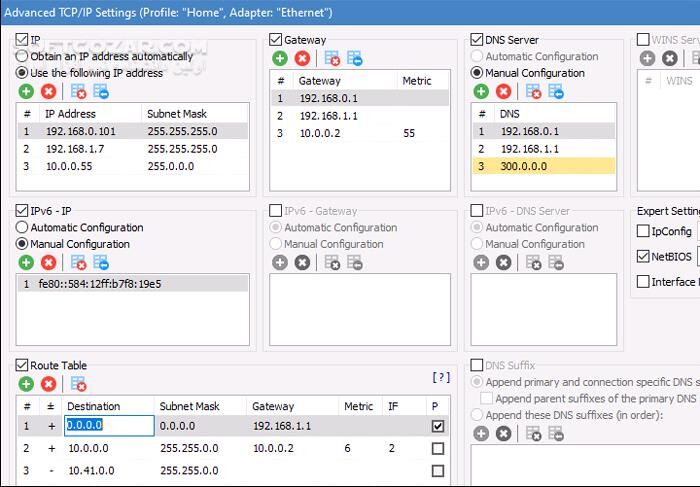Click red delete icon in Gateway section
The width and height of the screenshot is (700, 487).
(302, 58)
